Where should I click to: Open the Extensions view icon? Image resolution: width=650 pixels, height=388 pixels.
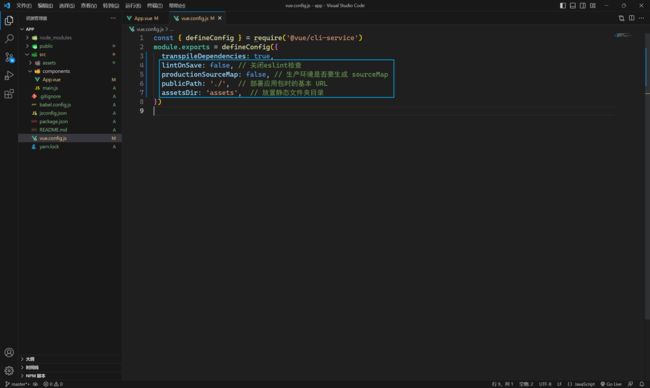(x=9, y=94)
